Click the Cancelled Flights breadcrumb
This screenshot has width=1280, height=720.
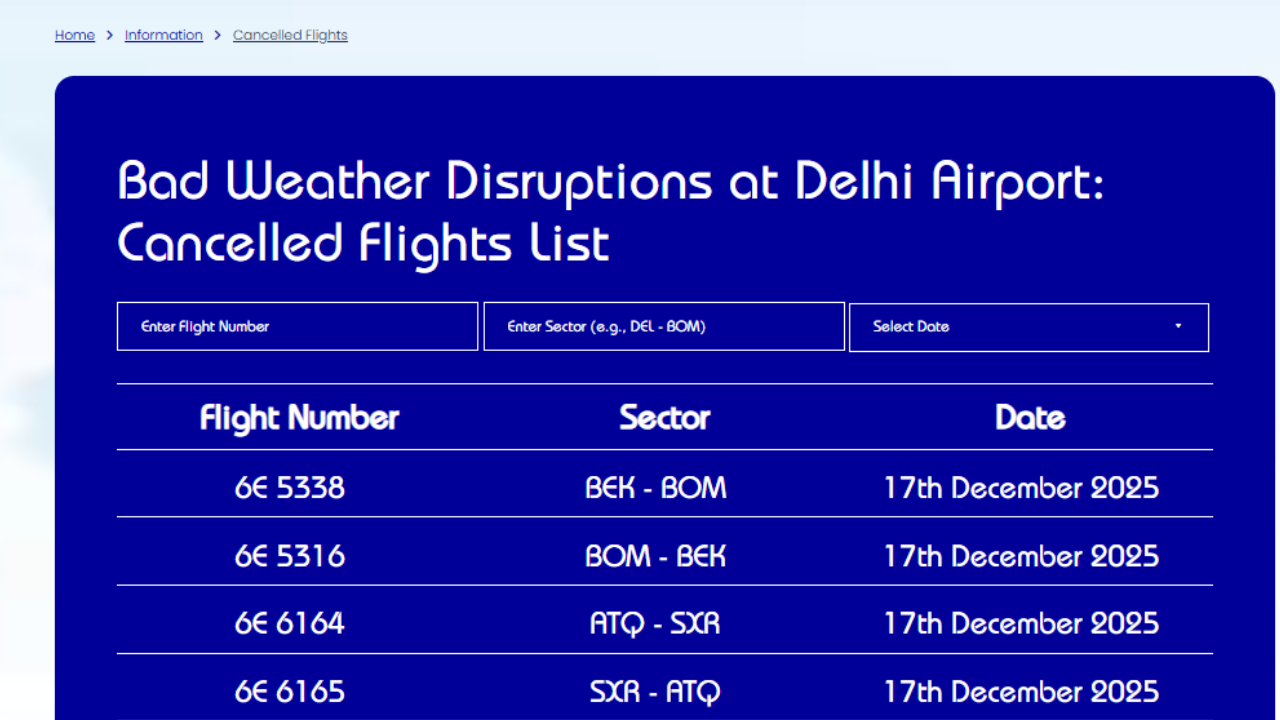290,35
